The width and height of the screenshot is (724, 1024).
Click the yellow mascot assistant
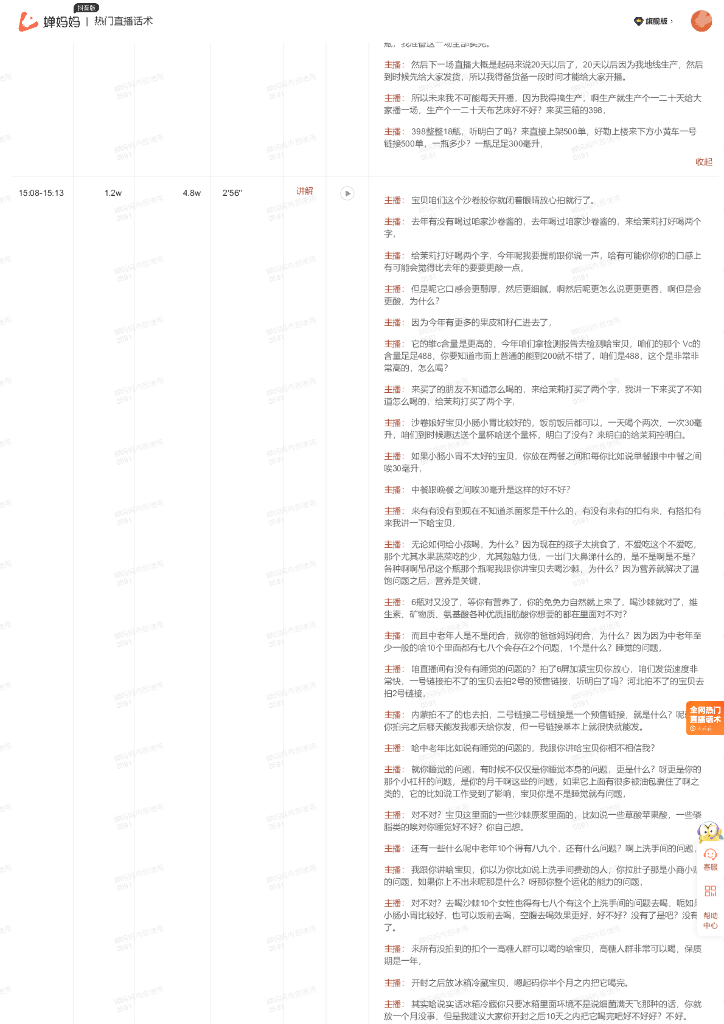pyautogui.click(x=710, y=832)
